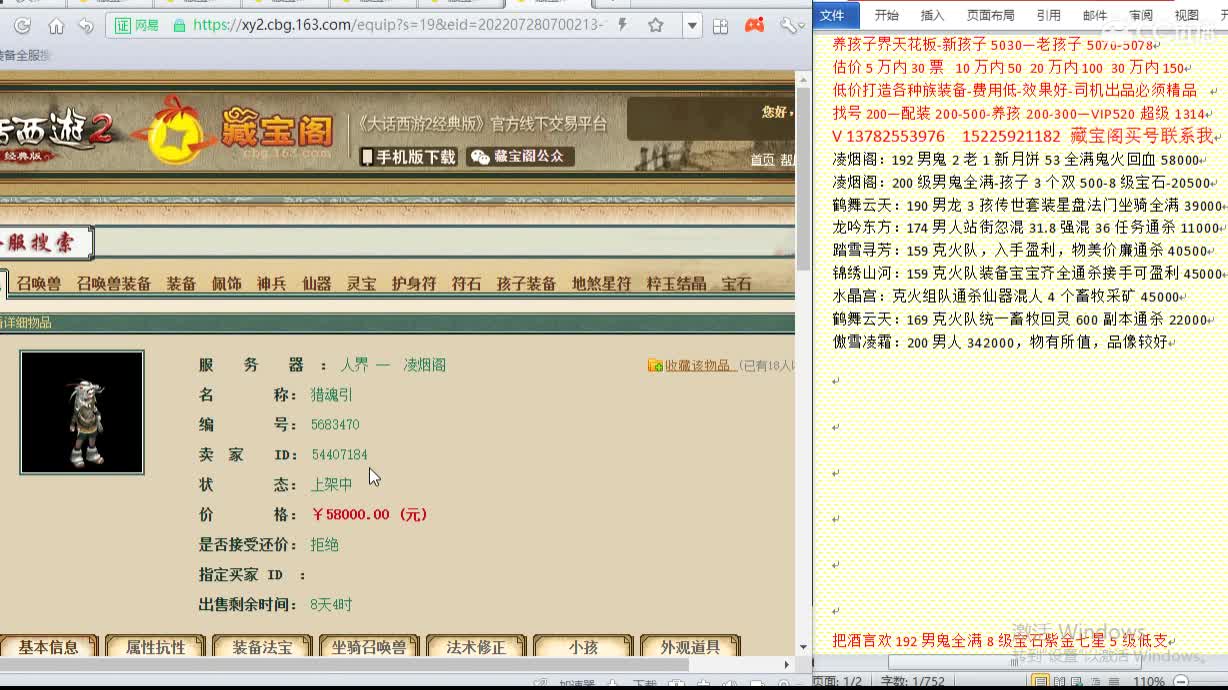Click the 收藏该物品 favorite link
Image resolution: width=1228 pixels, height=690 pixels.
pyautogui.click(x=699, y=366)
